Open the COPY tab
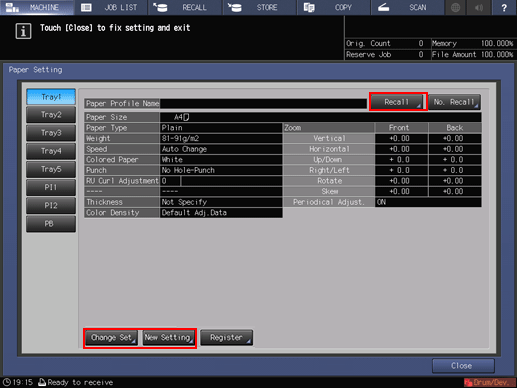517x388 pixels. 333,8
